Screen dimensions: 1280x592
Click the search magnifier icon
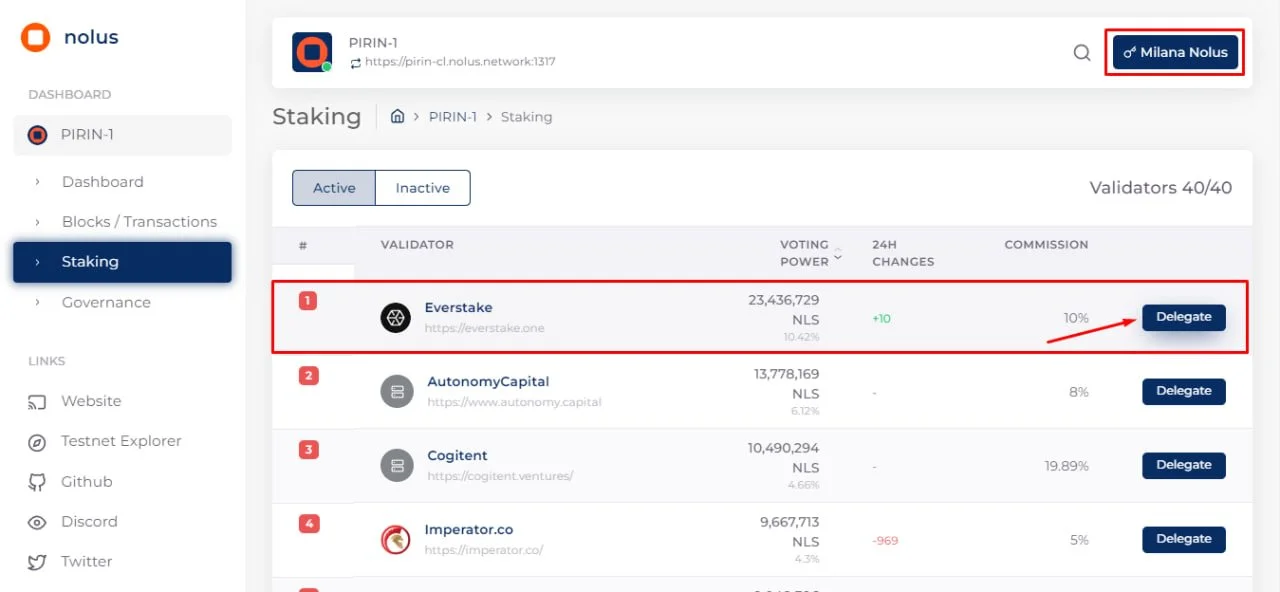pos(1081,53)
